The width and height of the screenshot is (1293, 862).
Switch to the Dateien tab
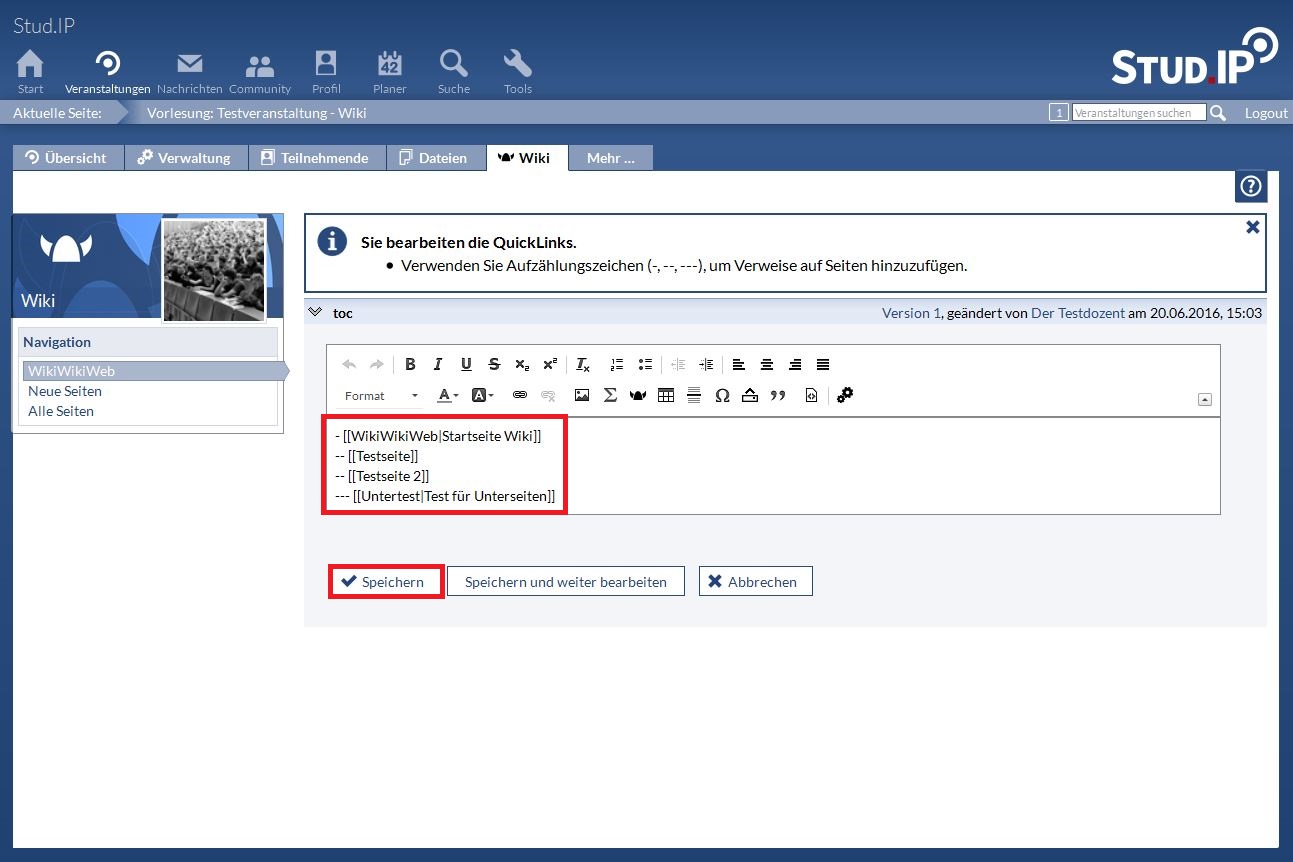click(x=434, y=158)
